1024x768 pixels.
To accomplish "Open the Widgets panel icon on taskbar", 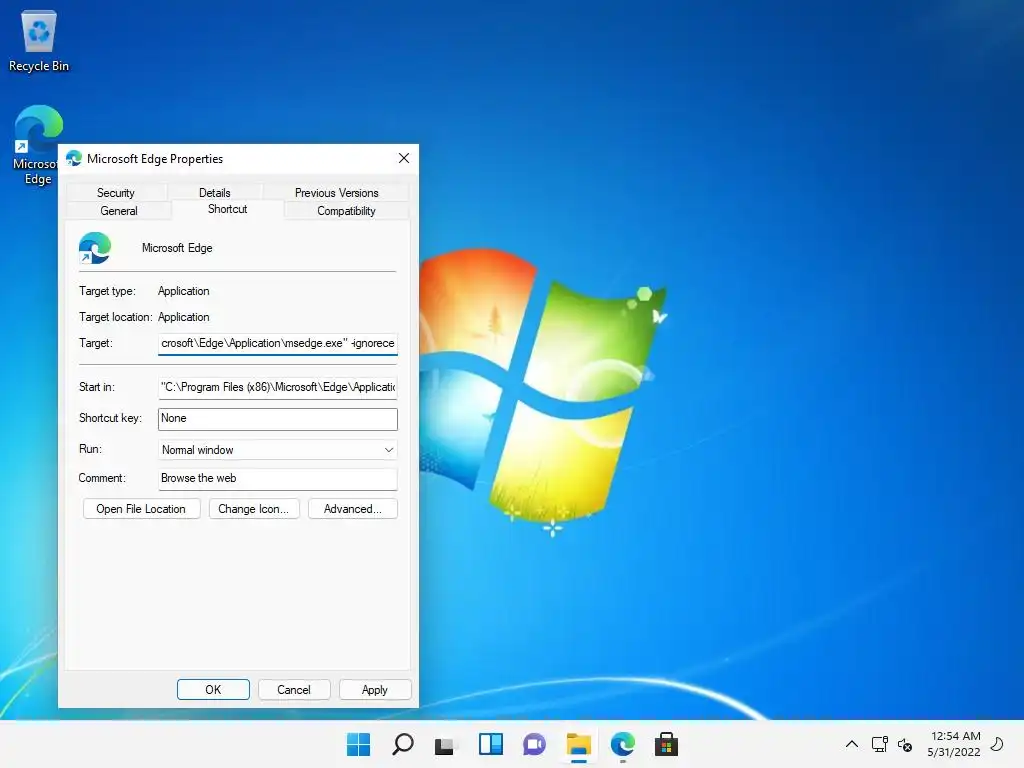I will [x=490, y=744].
